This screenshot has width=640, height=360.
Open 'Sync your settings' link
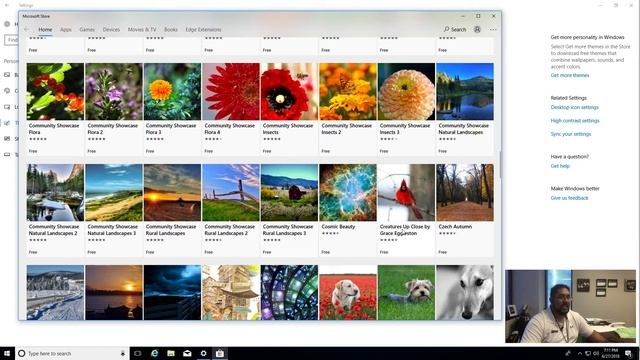click(x=571, y=134)
